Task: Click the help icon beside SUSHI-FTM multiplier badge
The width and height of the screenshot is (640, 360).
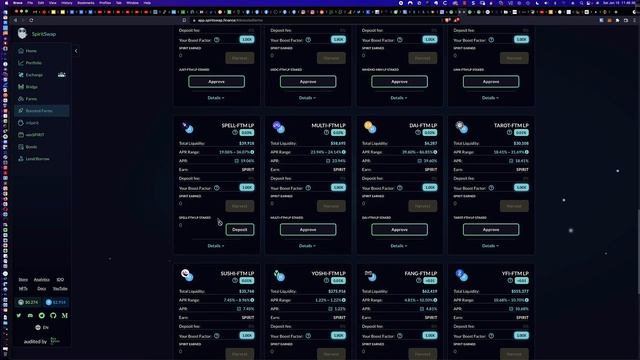Action: pyautogui.click(x=235, y=280)
